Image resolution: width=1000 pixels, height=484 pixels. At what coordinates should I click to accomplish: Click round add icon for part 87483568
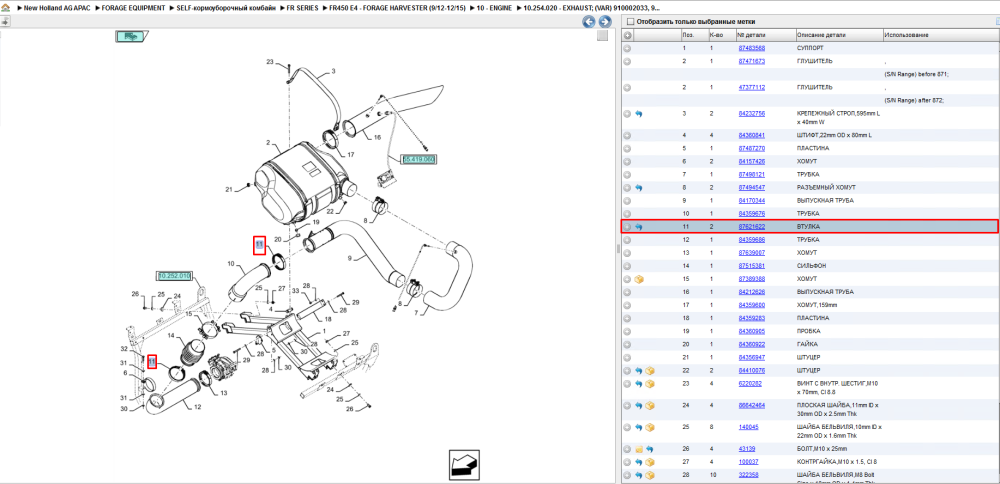[x=628, y=48]
